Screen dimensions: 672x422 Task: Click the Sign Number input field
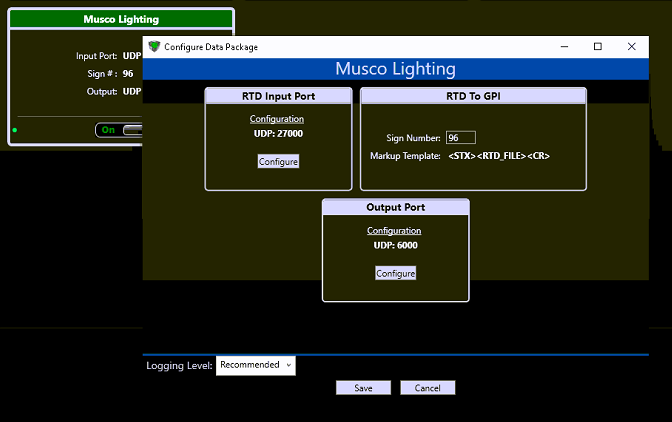pyautogui.click(x=461, y=138)
